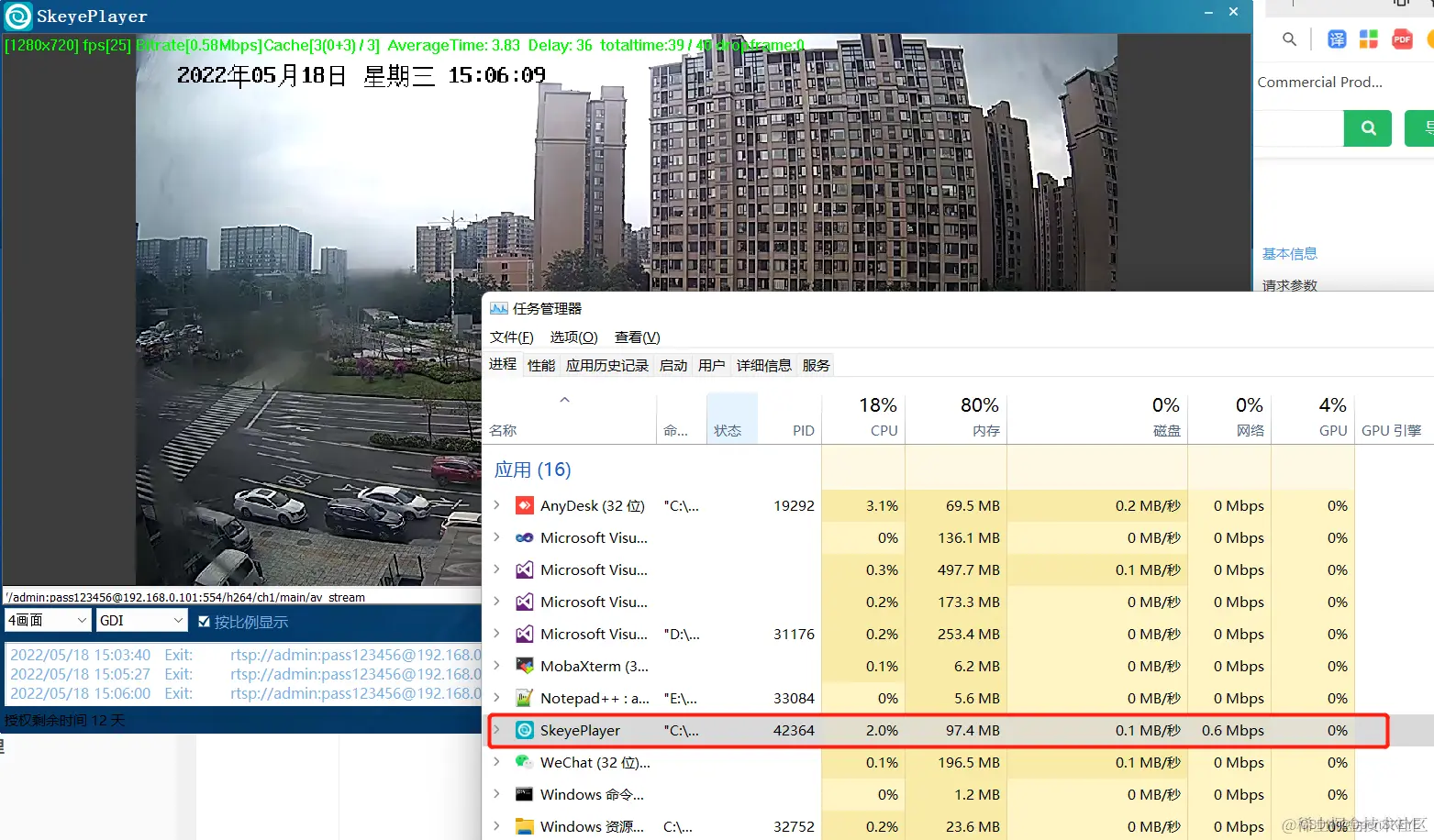Viewport: 1434px width, 840px height.
Task: Click the SkeyePlayer 97.4 MB memory value
Action: tap(973, 730)
